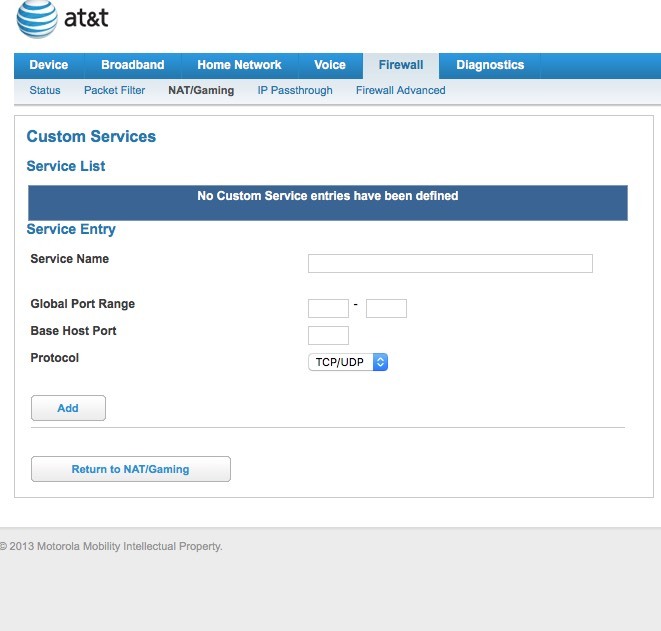Go to the Voice tab
This screenshot has width=661, height=631.
click(x=330, y=65)
